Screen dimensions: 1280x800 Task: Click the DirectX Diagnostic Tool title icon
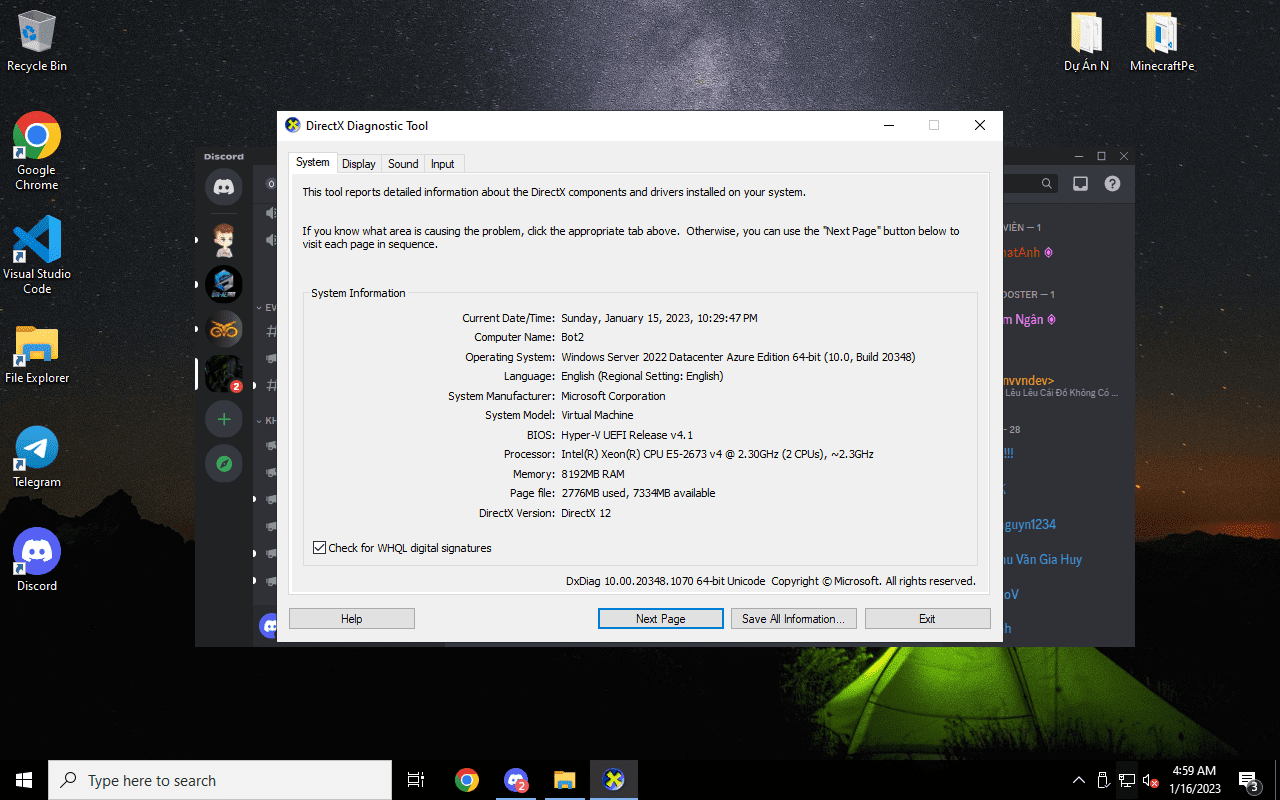point(293,125)
